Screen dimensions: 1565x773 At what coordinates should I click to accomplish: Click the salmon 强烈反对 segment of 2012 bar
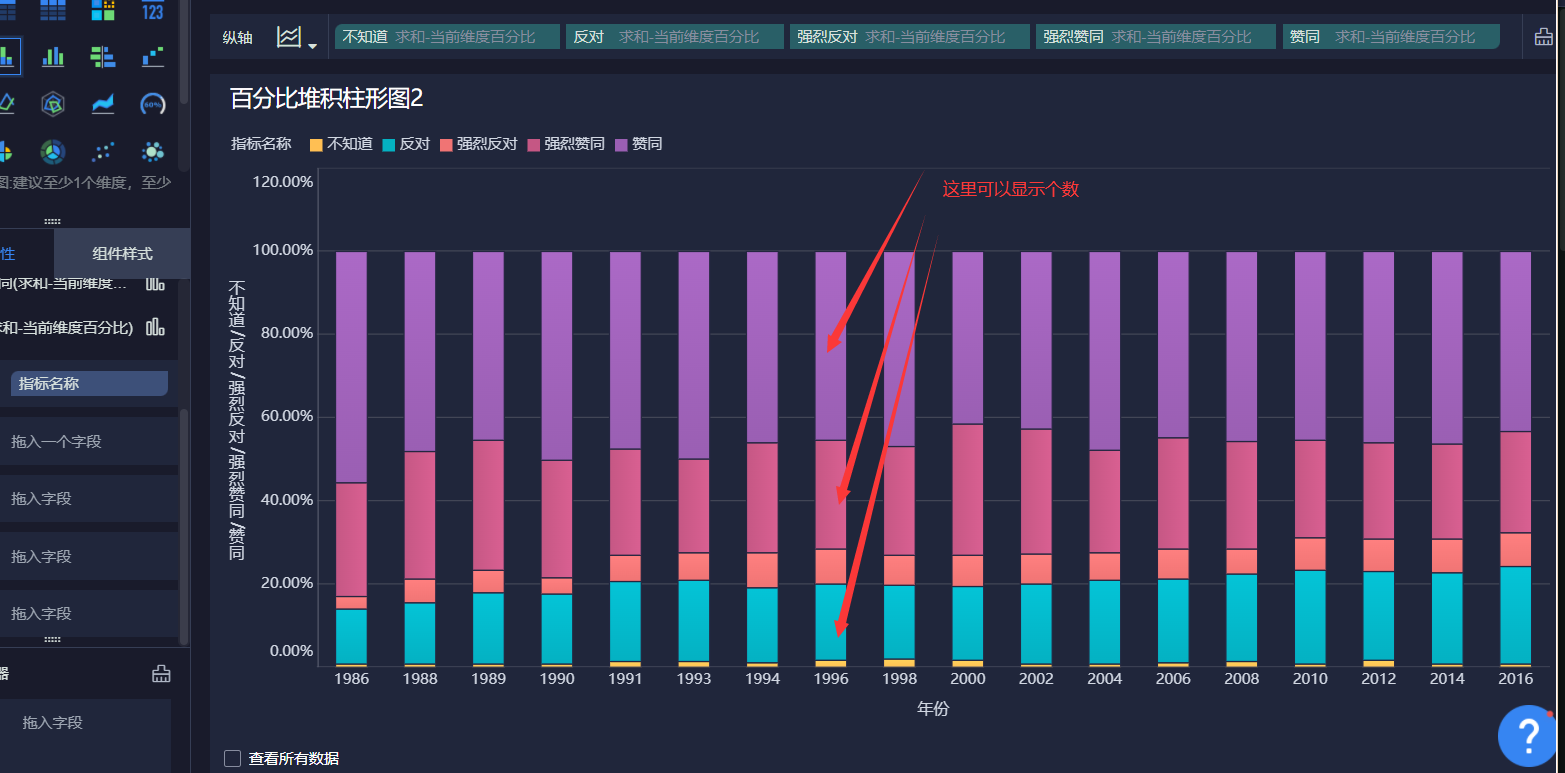[1379, 555]
